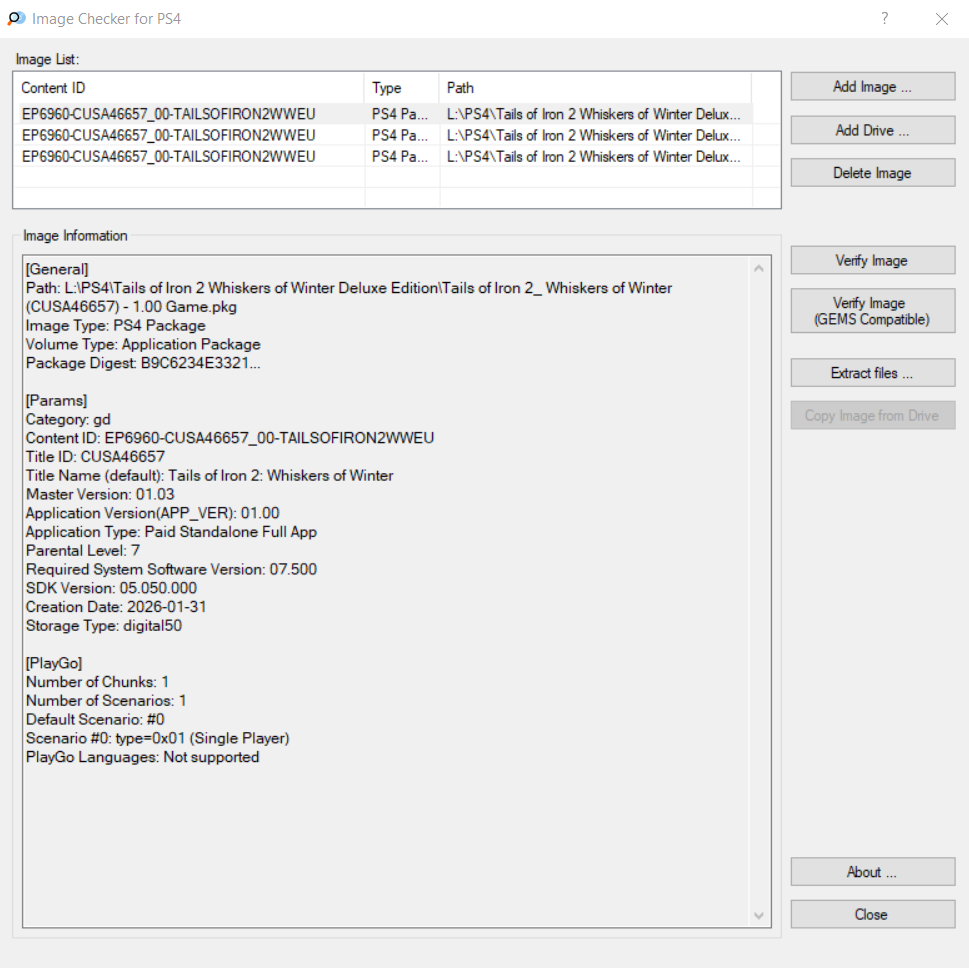
Task: Click the question mark help button
Action: 885,19
